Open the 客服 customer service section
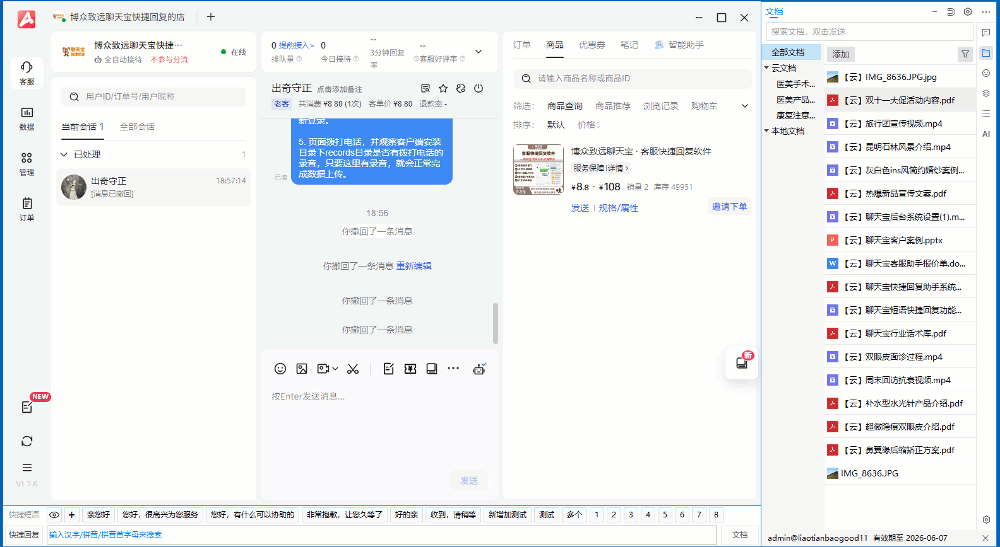 coord(27,73)
